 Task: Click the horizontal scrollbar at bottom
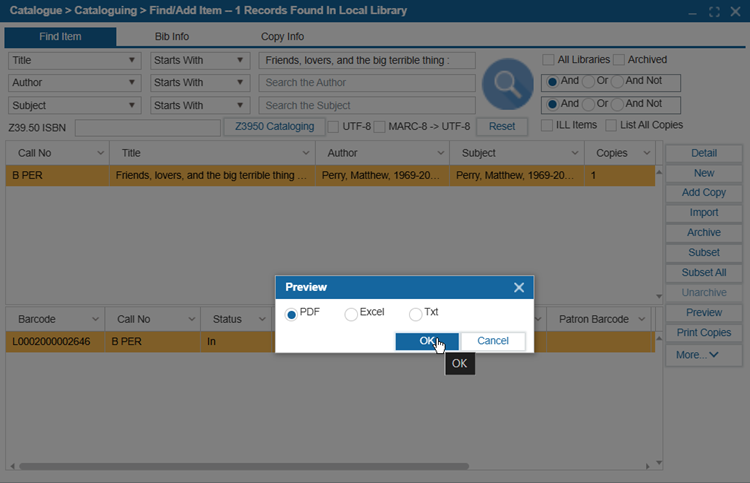(244, 466)
